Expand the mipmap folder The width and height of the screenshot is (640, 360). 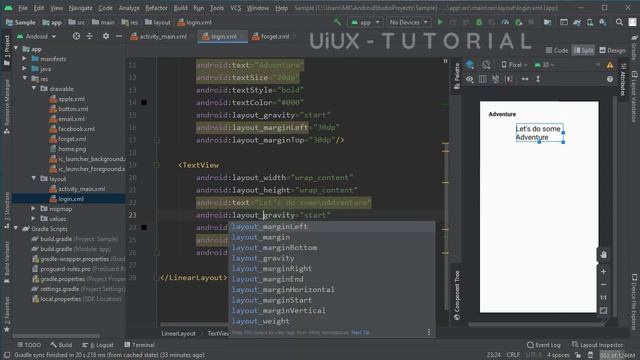[x=34, y=209]
